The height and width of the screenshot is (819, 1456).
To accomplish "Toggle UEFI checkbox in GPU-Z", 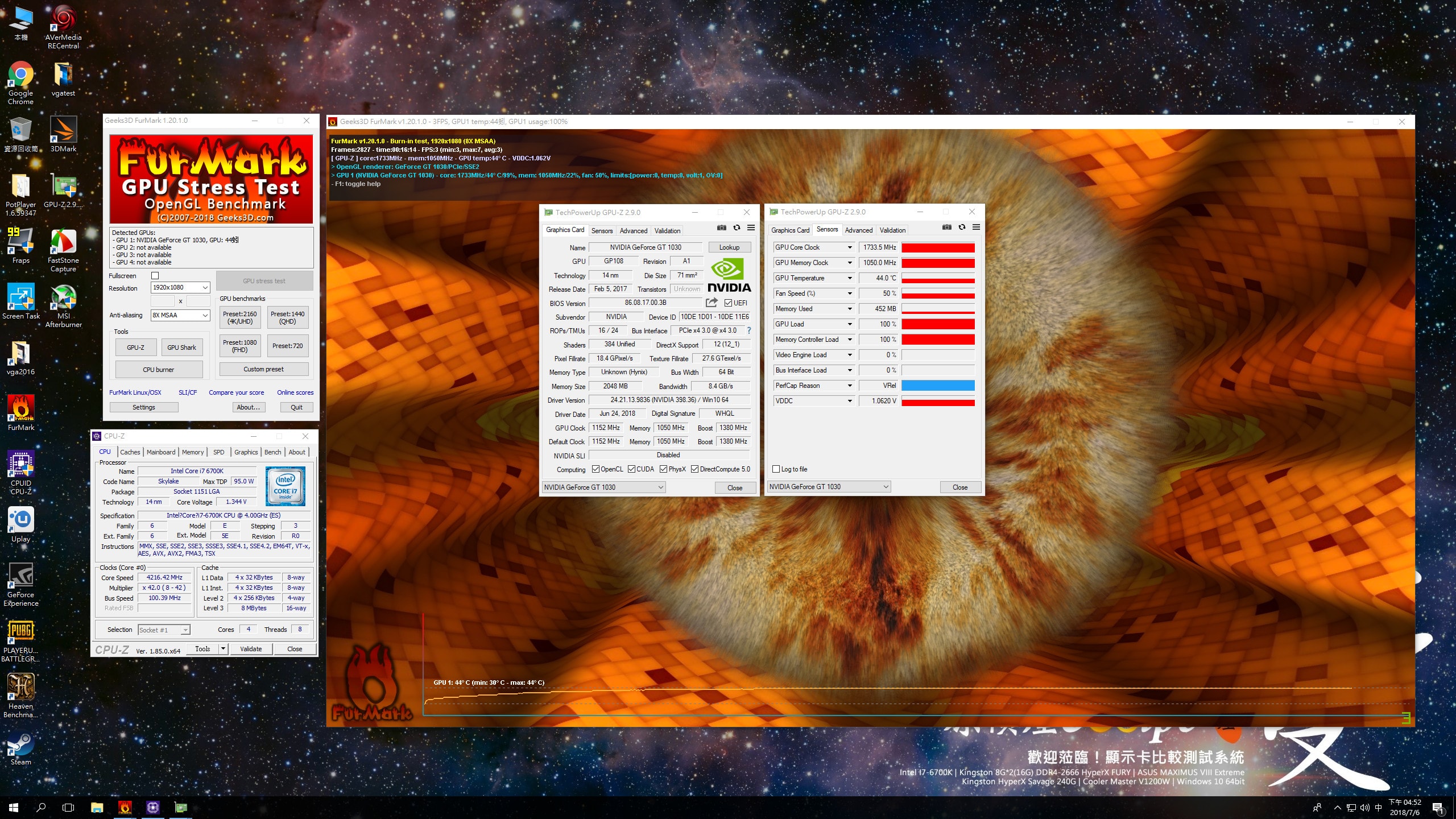I will (728, 303).
